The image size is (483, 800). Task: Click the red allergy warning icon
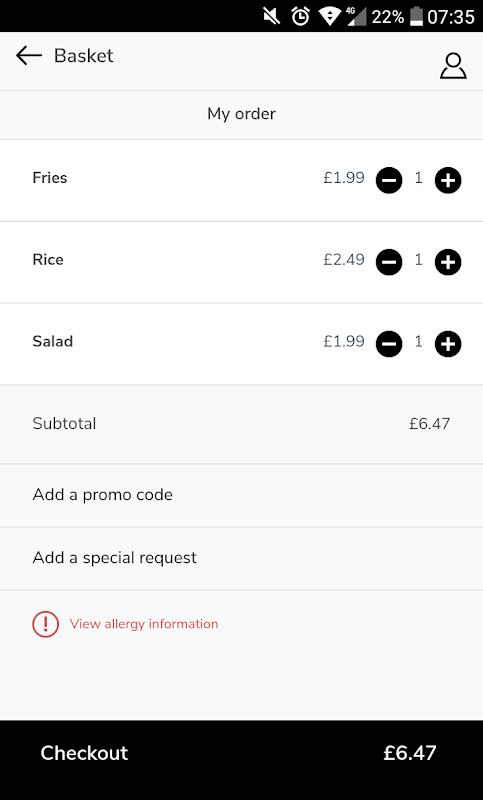click(x=45, y=624)
